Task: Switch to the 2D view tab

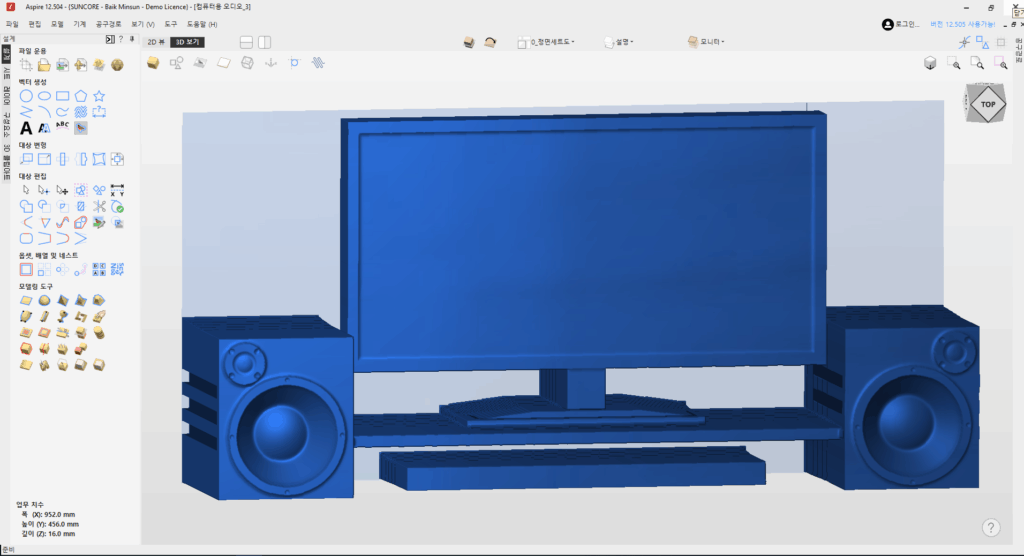Action: (x=155, y=42)
